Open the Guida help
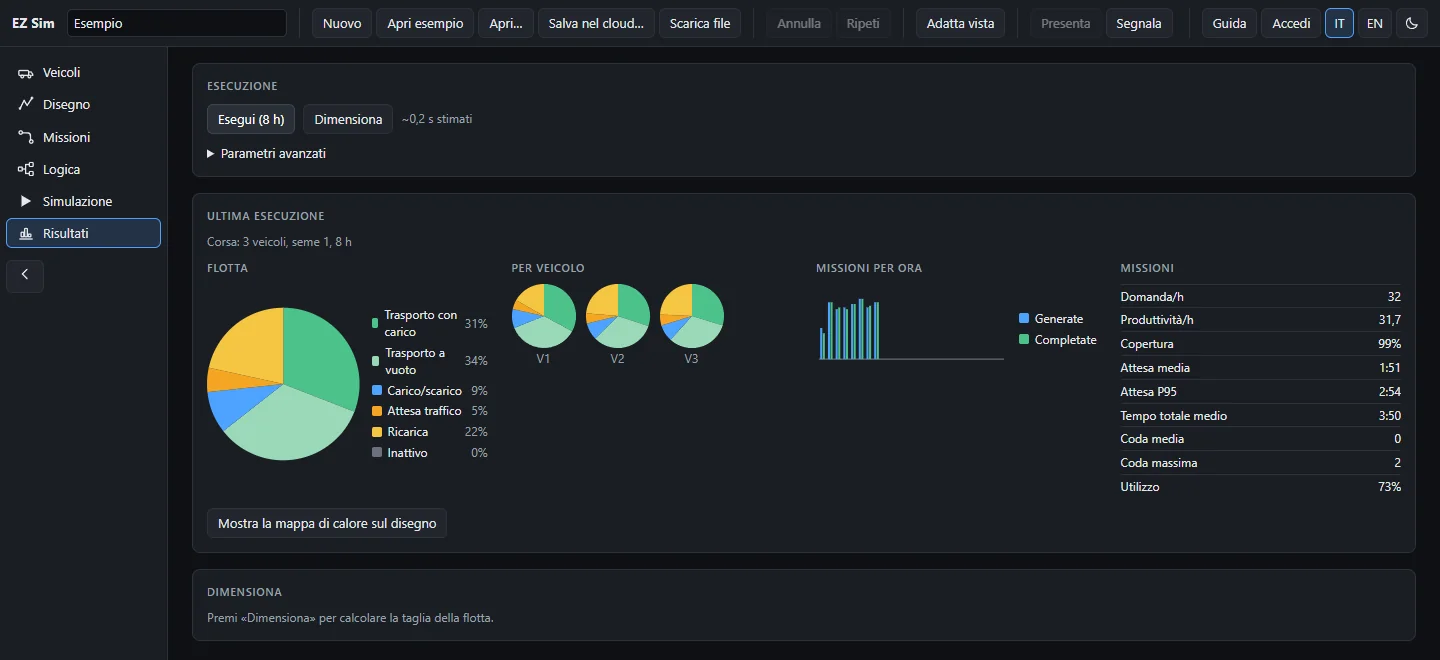 click(x=1229, y=23)
